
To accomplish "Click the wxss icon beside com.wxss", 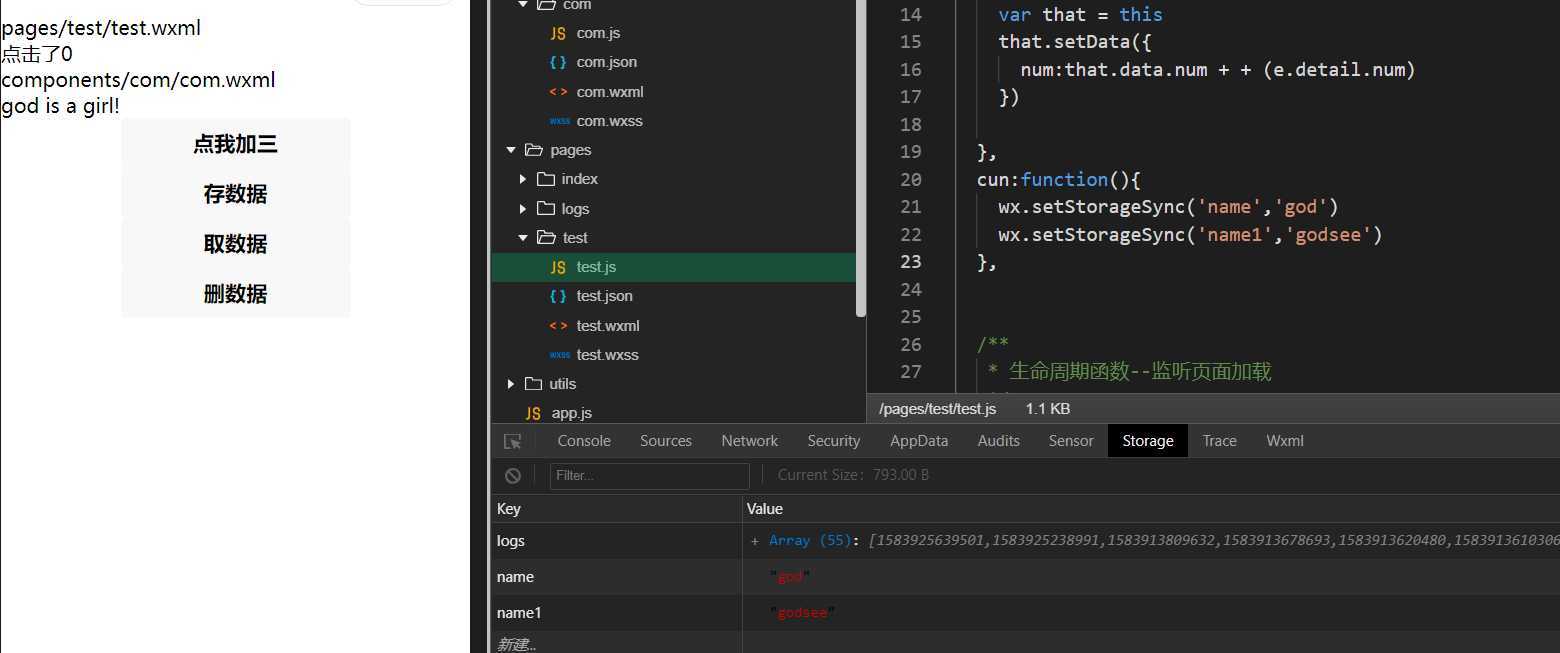I will pos(559,121).
